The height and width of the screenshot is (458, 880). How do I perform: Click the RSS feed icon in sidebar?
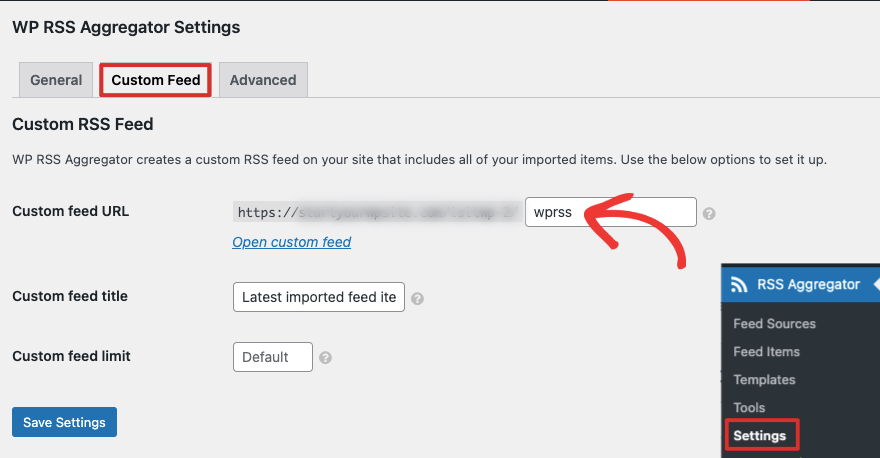click(739, 285)
